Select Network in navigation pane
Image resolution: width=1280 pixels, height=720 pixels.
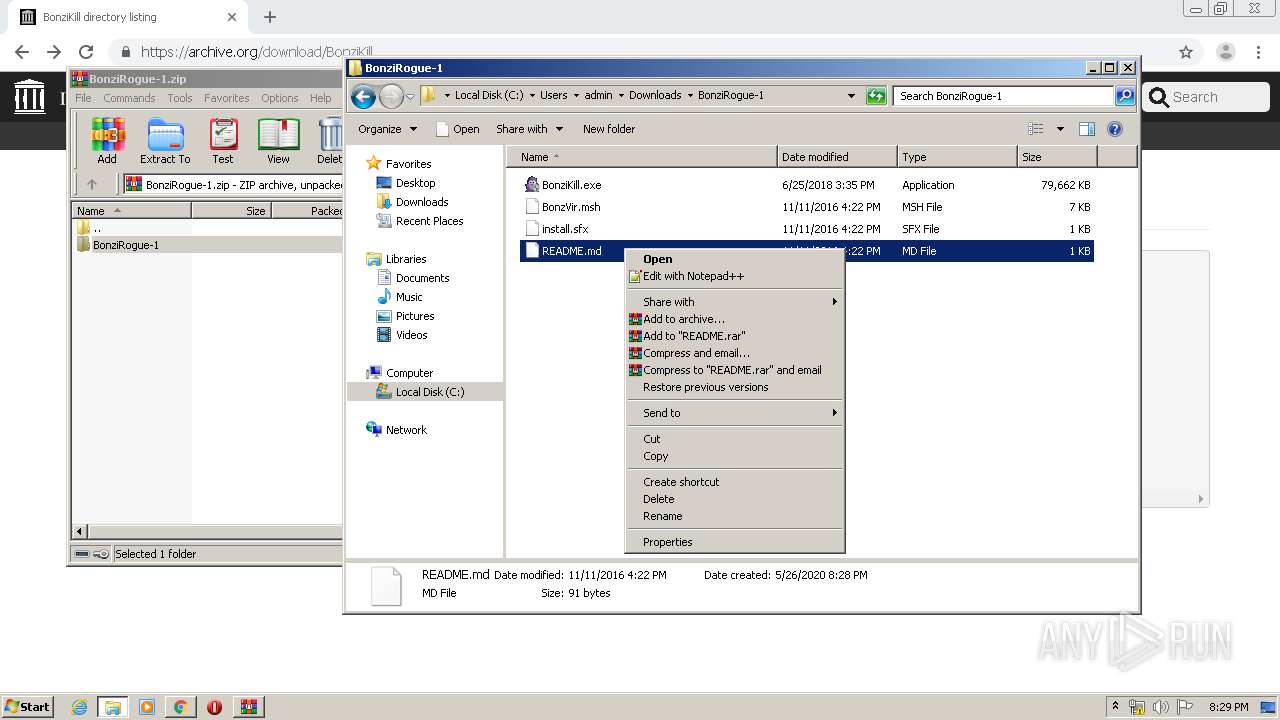[x=397, y=430]
